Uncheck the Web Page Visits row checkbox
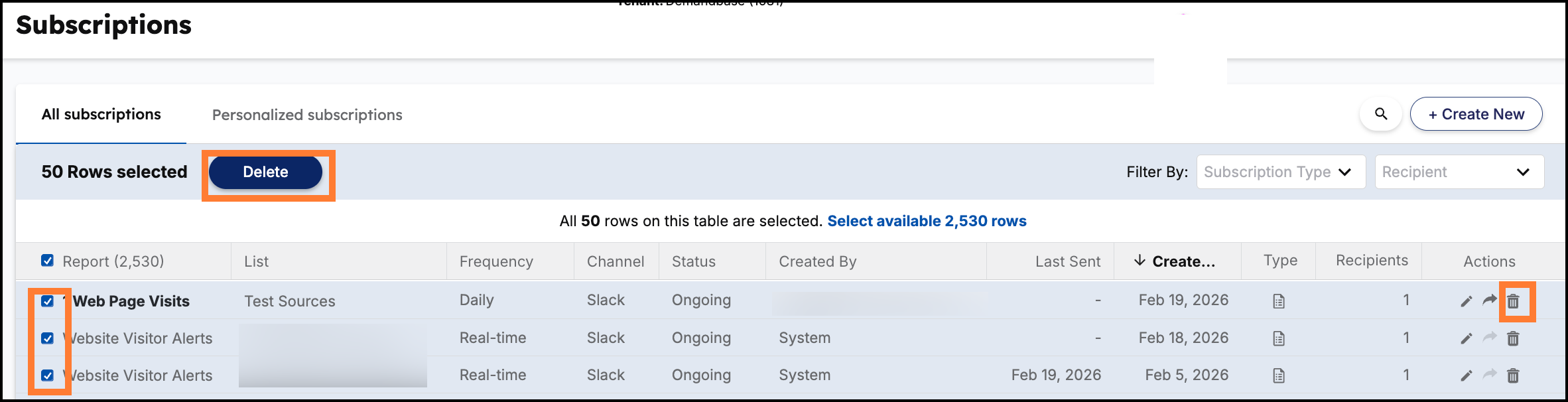This screenshot has height=402, width=1568. click(47, 301)
